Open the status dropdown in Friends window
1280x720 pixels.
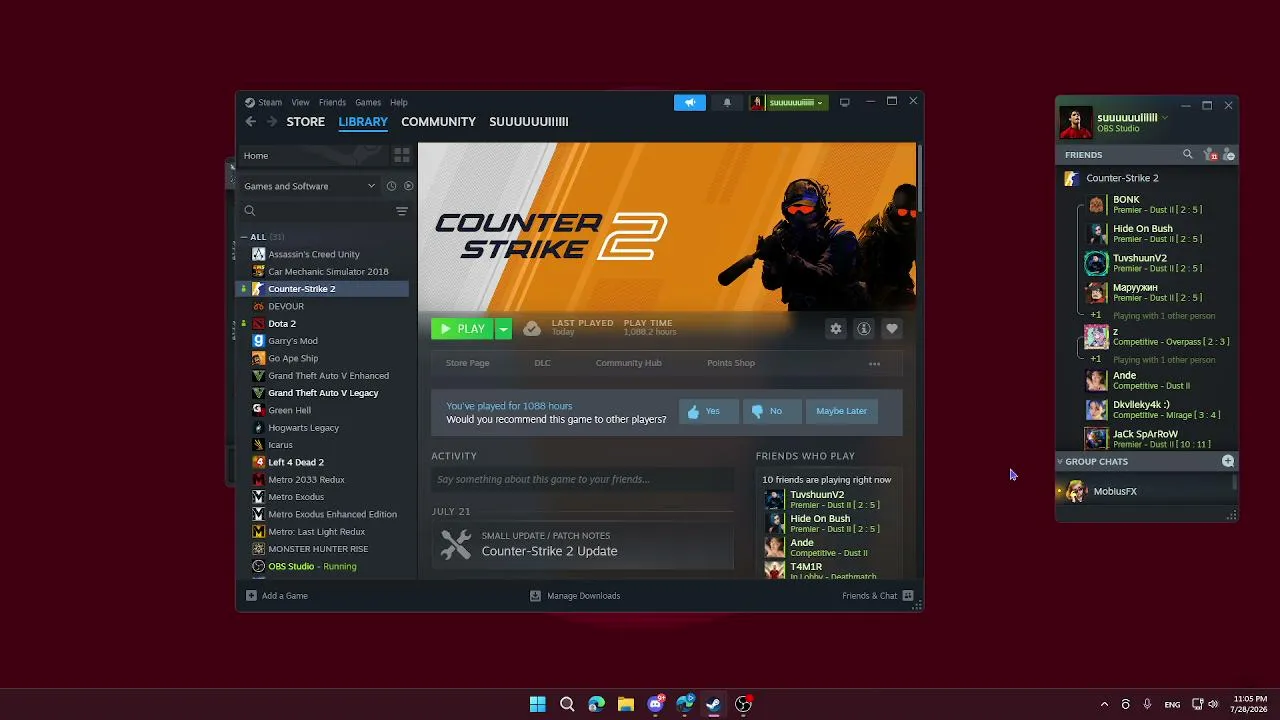coord(1165,118)
